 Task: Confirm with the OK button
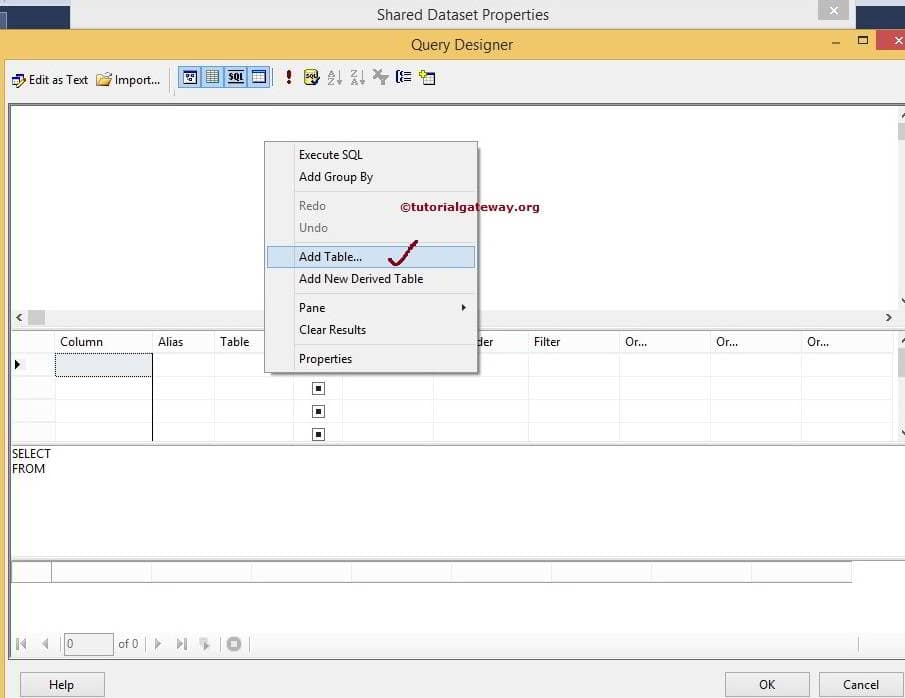(x=767, y=685)
